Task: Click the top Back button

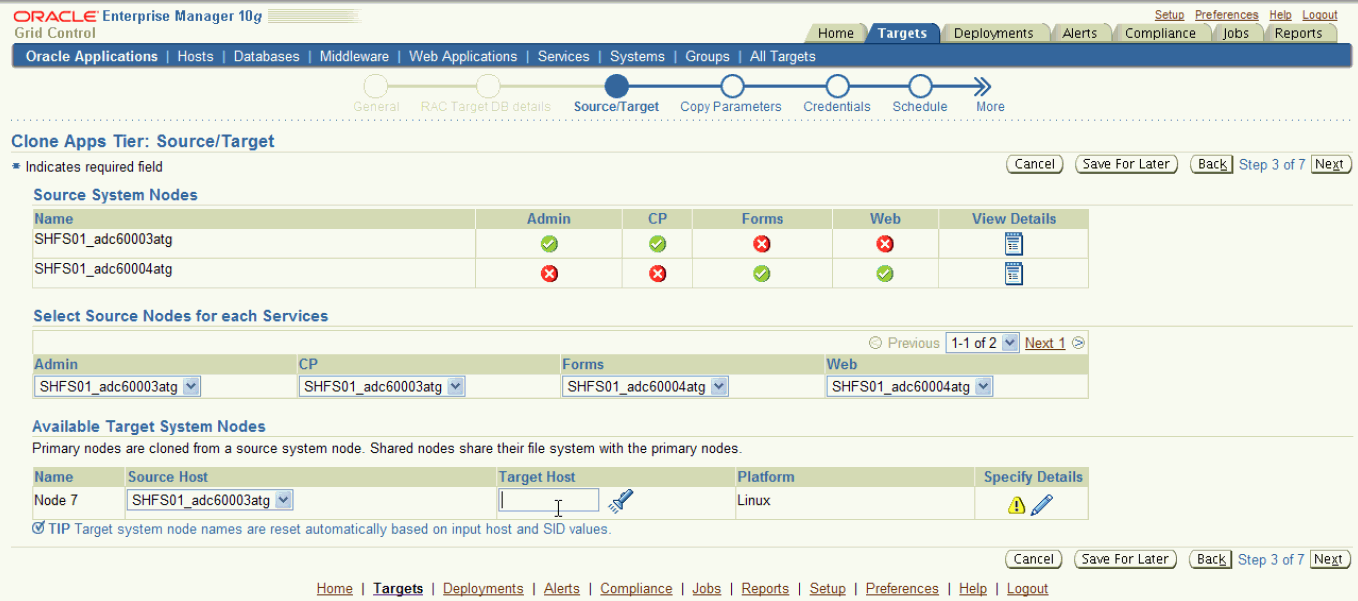Action: click(x=1212, y=164)
